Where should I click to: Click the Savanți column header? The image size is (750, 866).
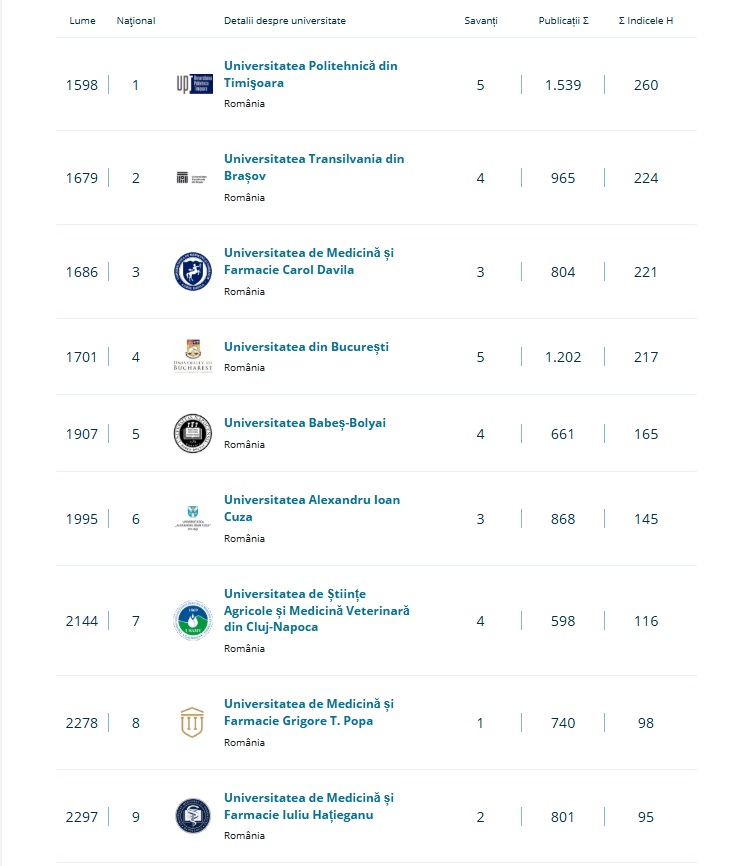point(480,21)
